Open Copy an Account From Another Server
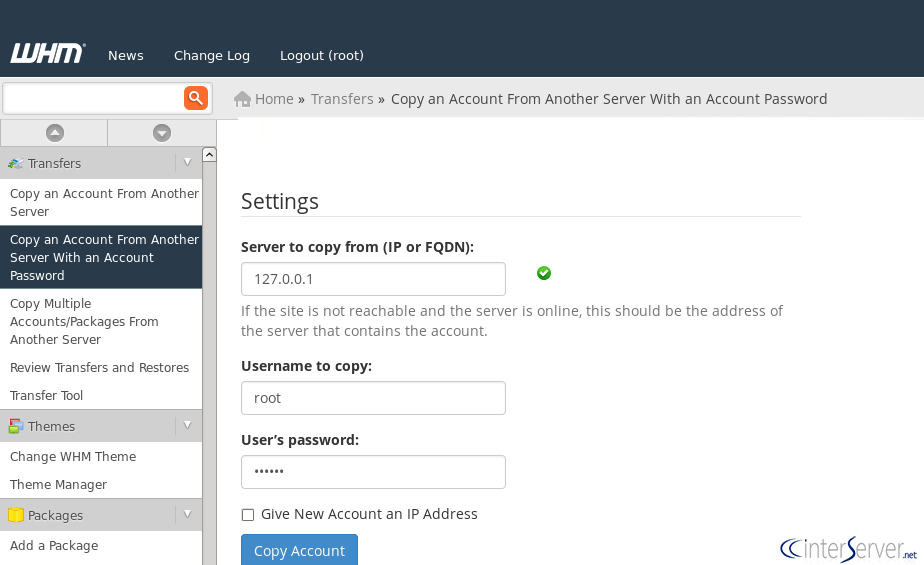The width and height of the screenshot is (924, 565). point(101,202)
